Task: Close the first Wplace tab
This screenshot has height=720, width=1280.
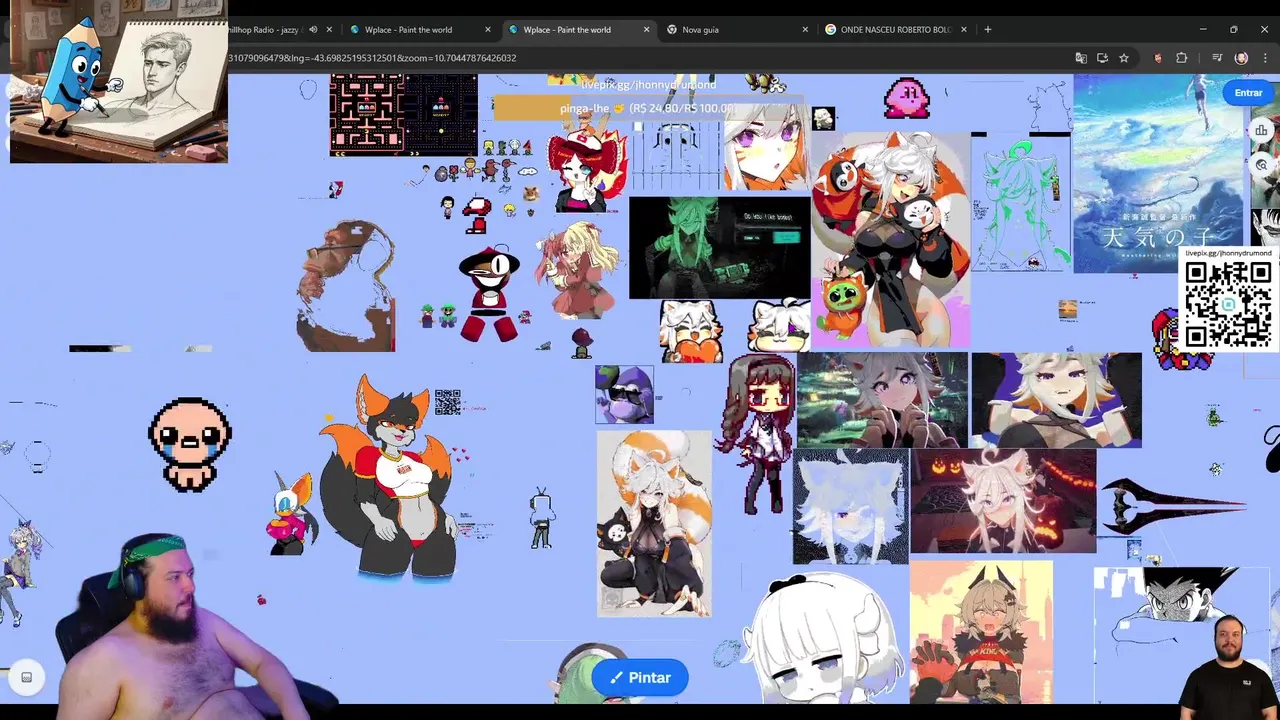Action: click(x=488, y=29)
